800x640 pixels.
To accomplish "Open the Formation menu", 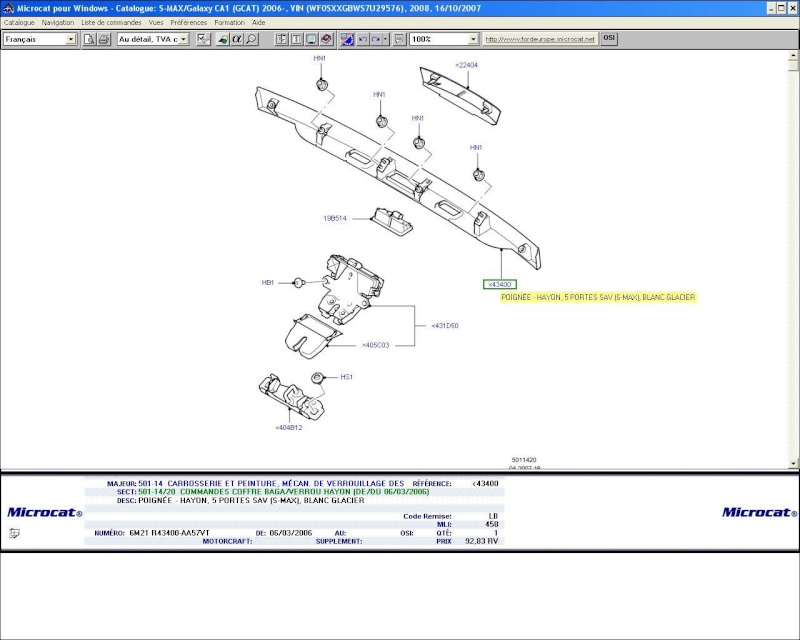I will (x=230, y=22).
